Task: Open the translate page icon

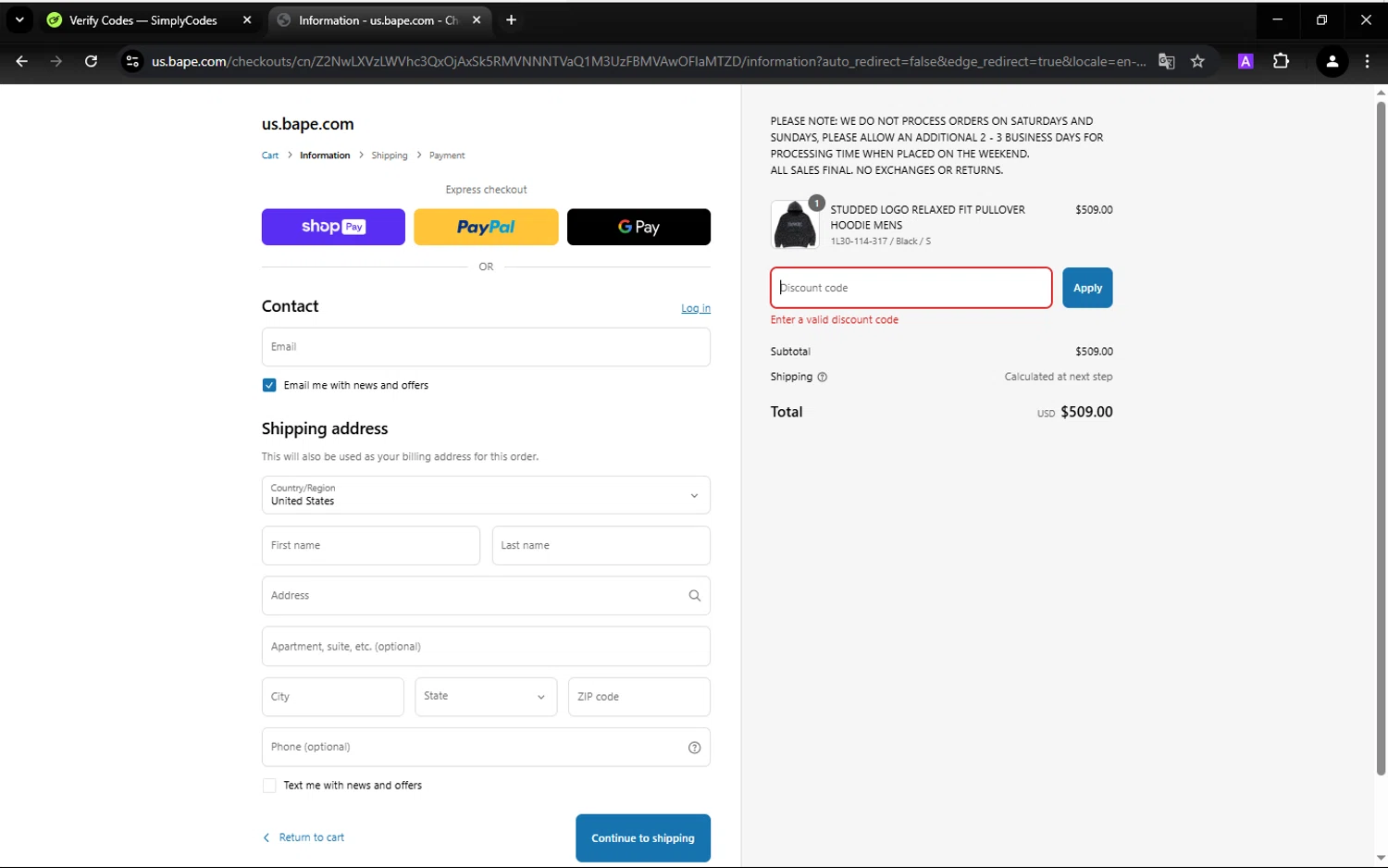Action: 1166,61
